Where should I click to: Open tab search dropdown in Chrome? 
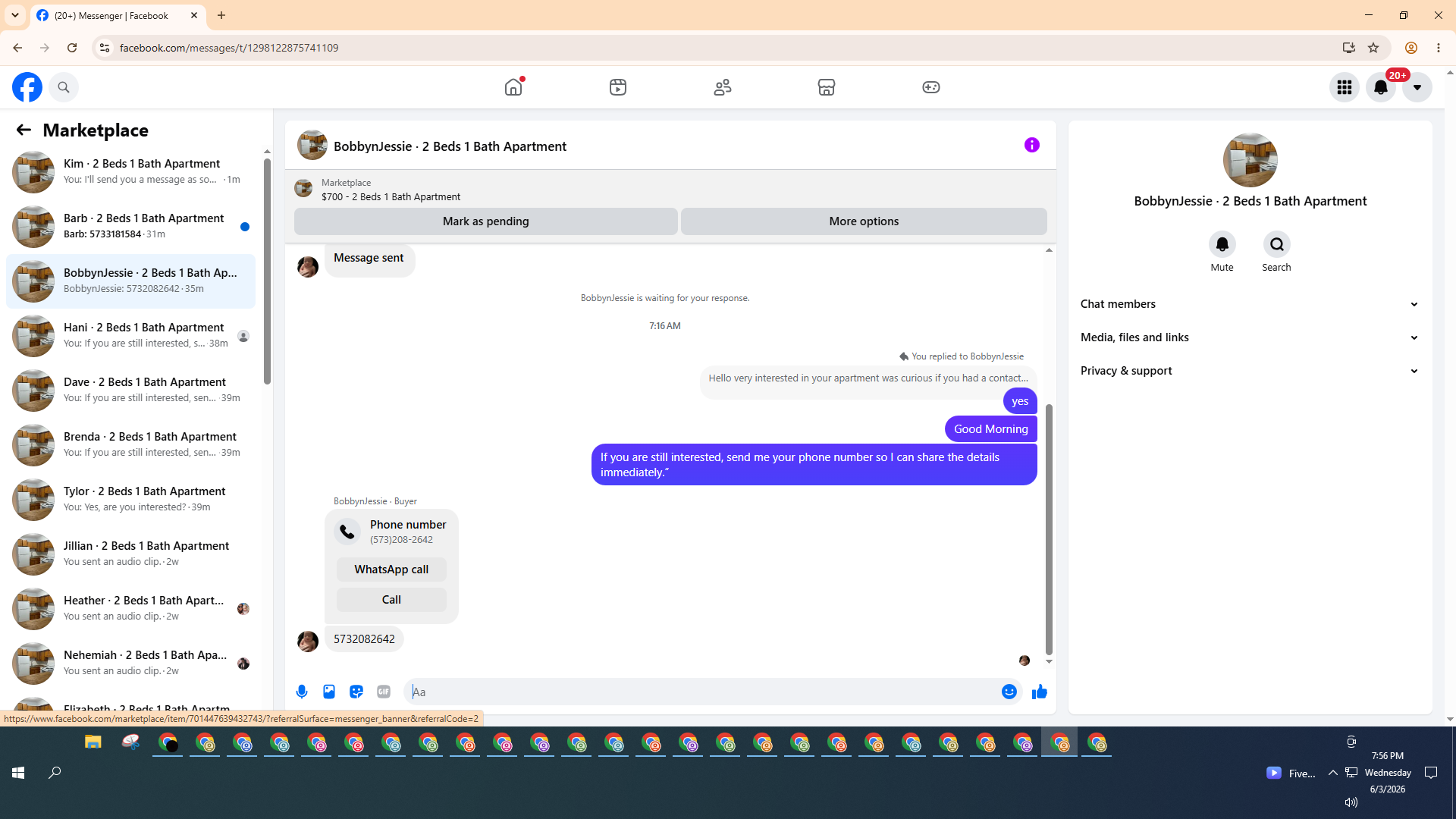[15, 15]
